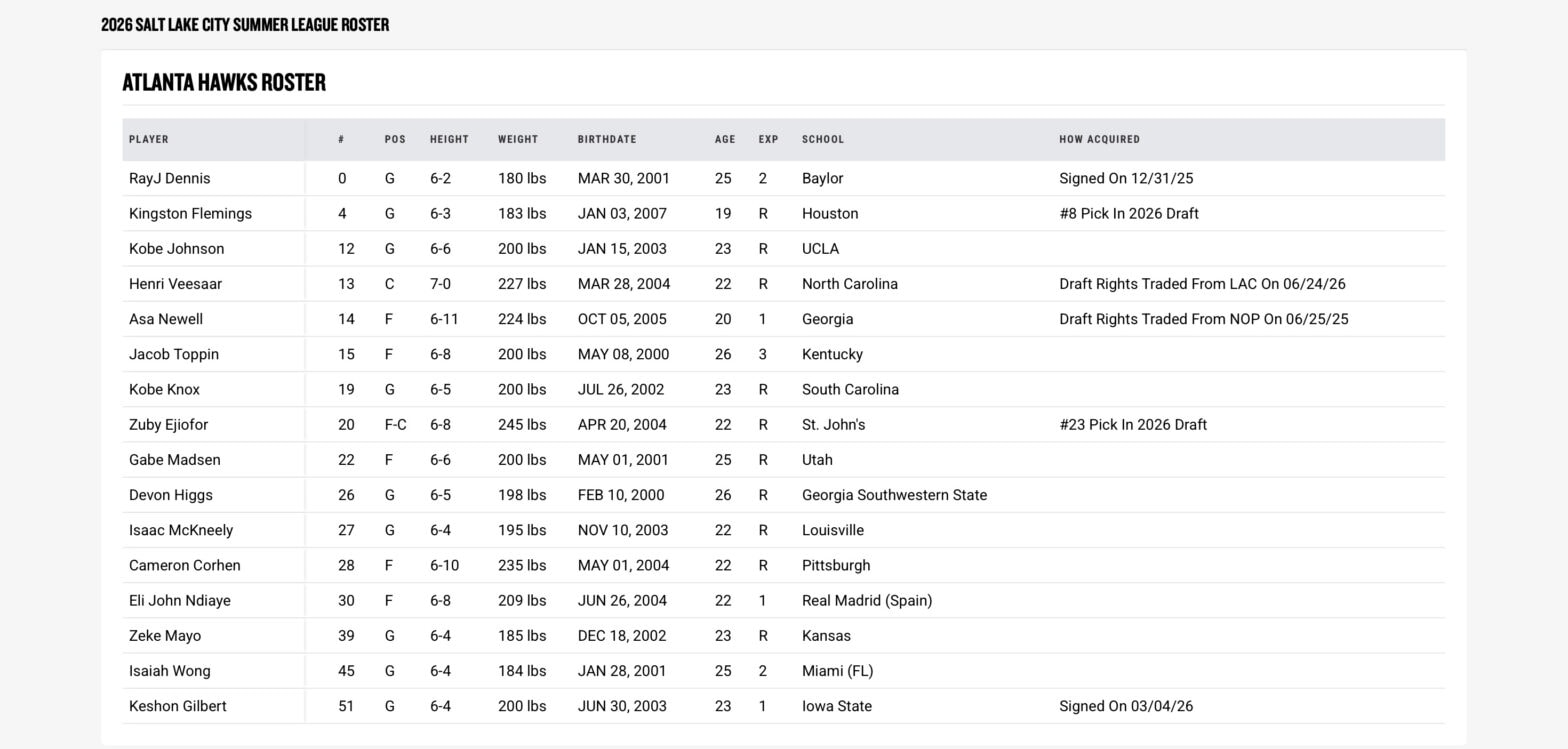Click birthdate MAR 30, 2001
The height and width of the screenshot is (749, 1568).
pyautogui.click(x=624, y=178)
